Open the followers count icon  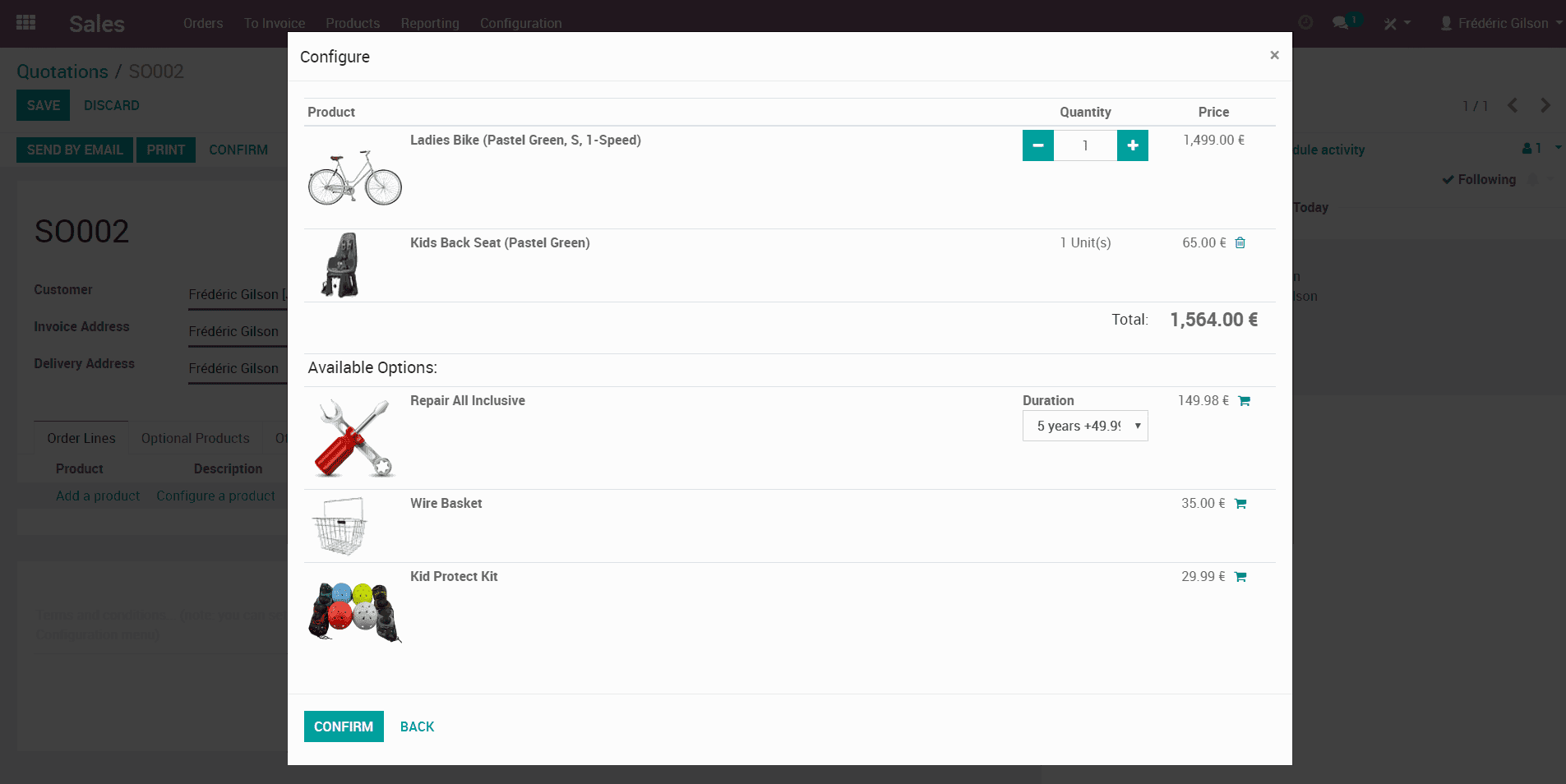(1531, 148)
